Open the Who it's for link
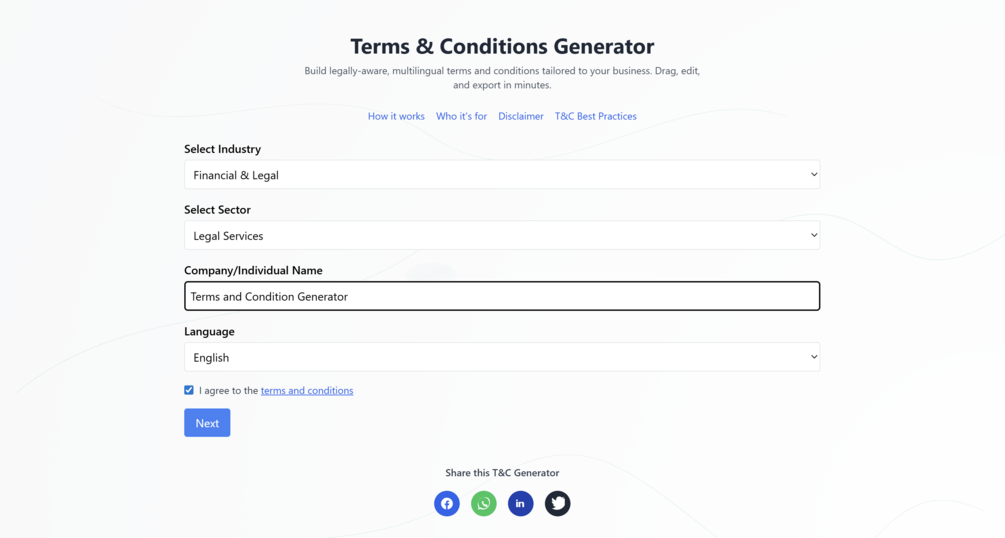 point(461,116)
